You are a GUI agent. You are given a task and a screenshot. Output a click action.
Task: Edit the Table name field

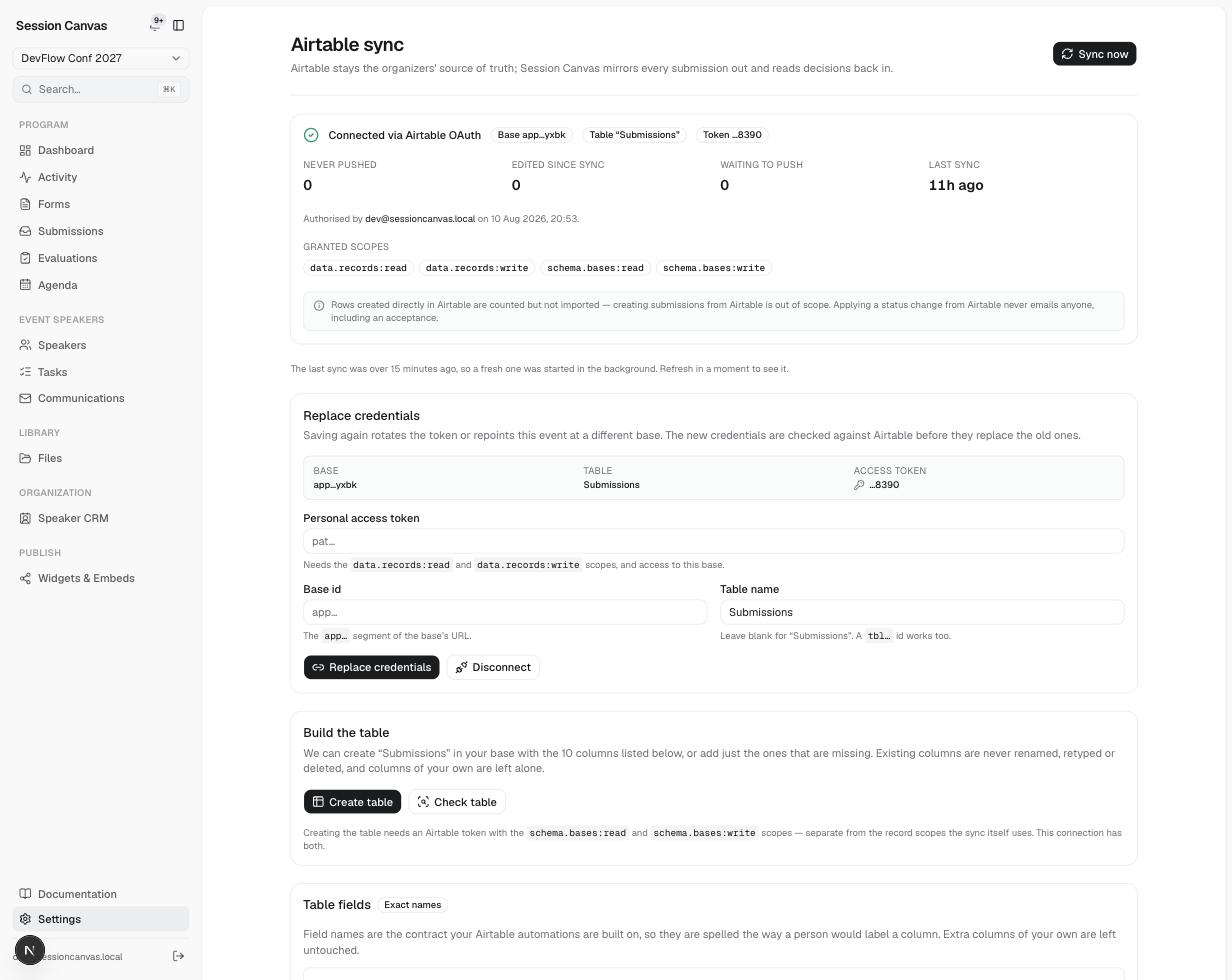922,612
